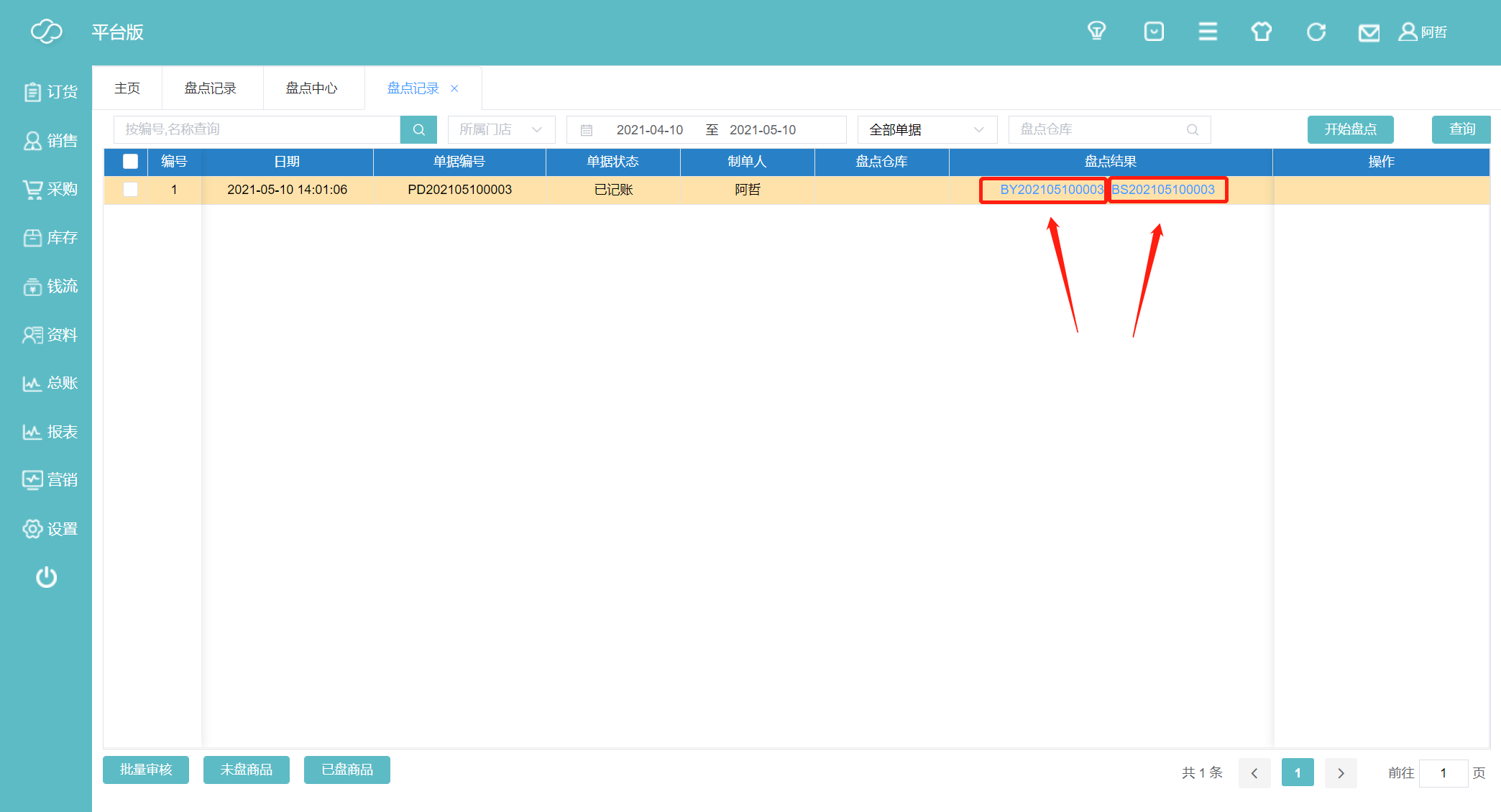
Task: Expand the 所属门店 dropdown
Action: point(501,130)
